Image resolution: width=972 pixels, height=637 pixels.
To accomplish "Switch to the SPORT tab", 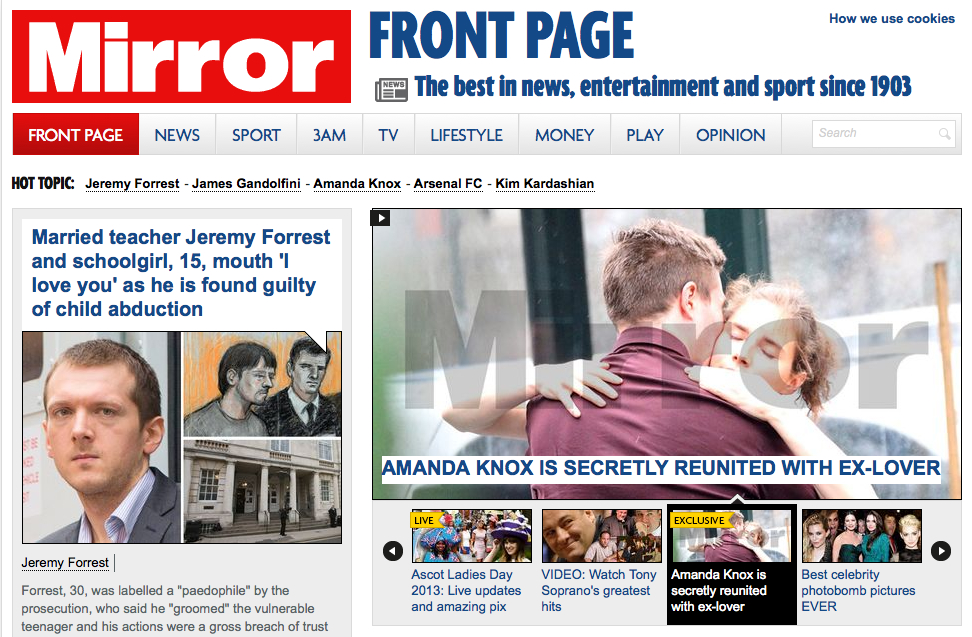I will [256, 134].
